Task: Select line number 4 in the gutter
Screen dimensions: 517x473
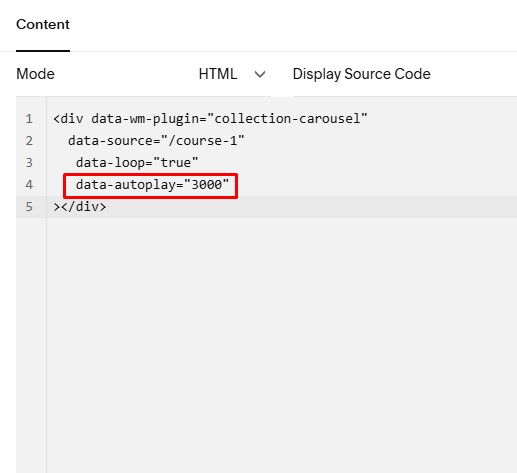Action: [29, 185]
